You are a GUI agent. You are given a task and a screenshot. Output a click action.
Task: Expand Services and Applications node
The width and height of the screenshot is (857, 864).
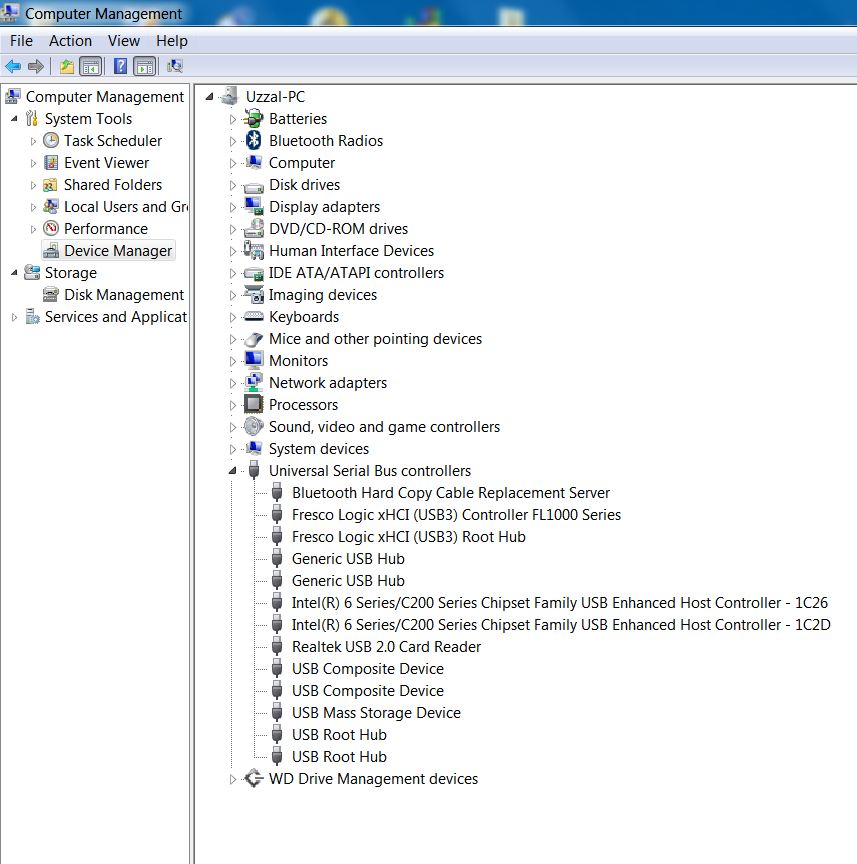[x=14, y=317]
